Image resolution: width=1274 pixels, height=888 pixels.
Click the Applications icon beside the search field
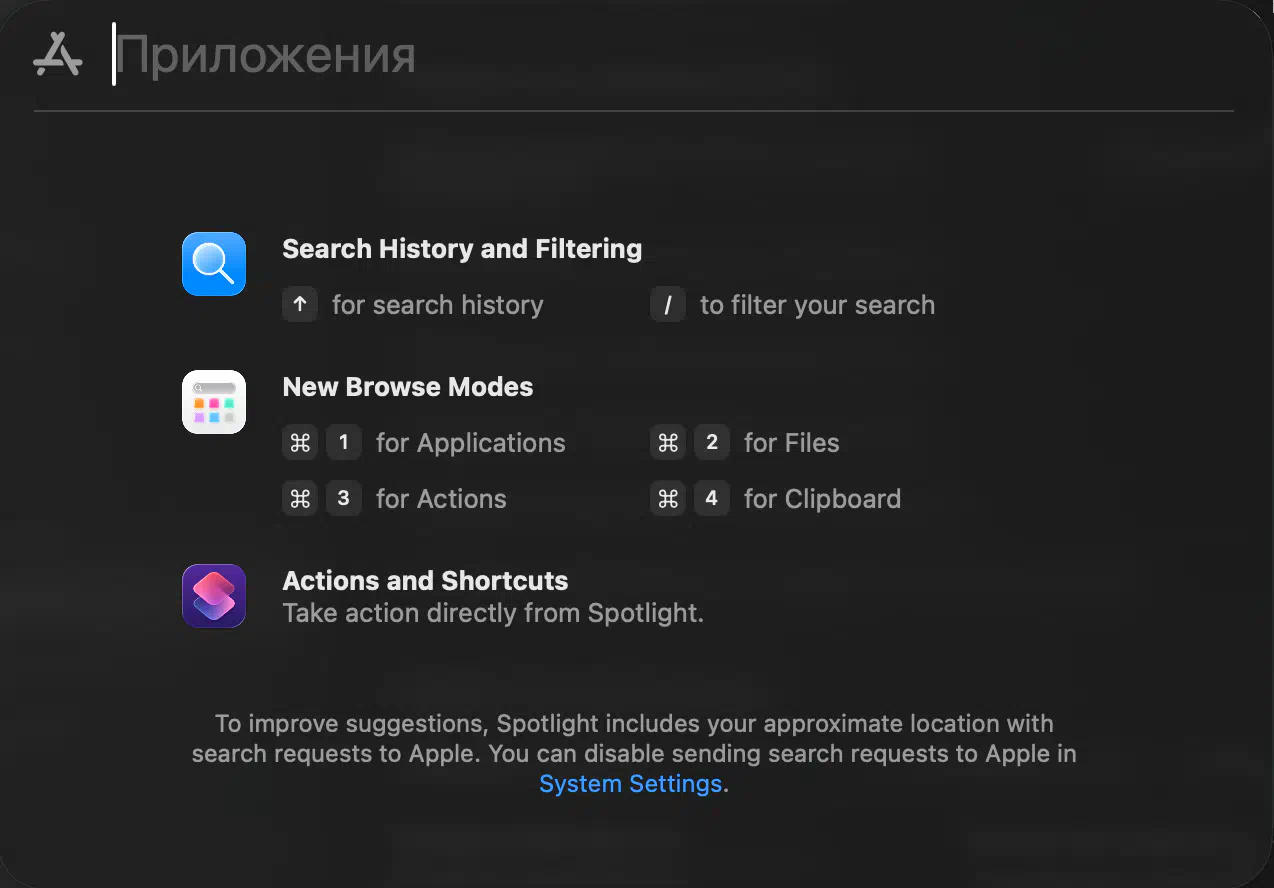(x=57, y=55)
